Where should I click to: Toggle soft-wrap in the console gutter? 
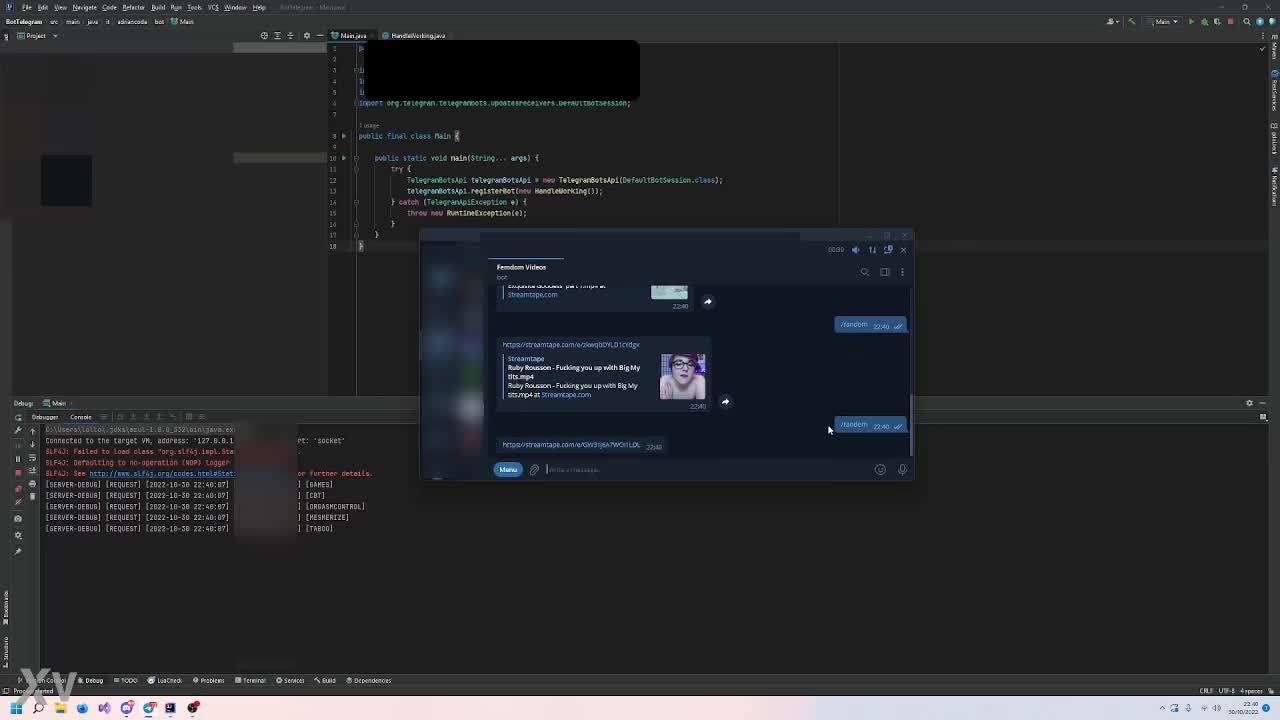(32, 458)
